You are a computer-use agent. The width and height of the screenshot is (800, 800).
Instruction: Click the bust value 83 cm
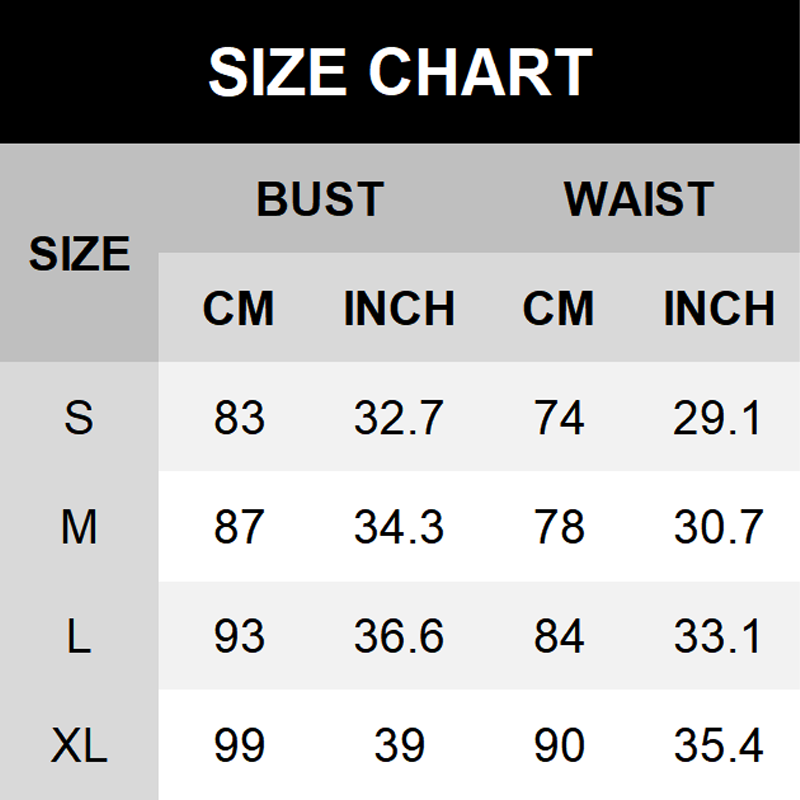pyautogui.click(x=239, y=418)
